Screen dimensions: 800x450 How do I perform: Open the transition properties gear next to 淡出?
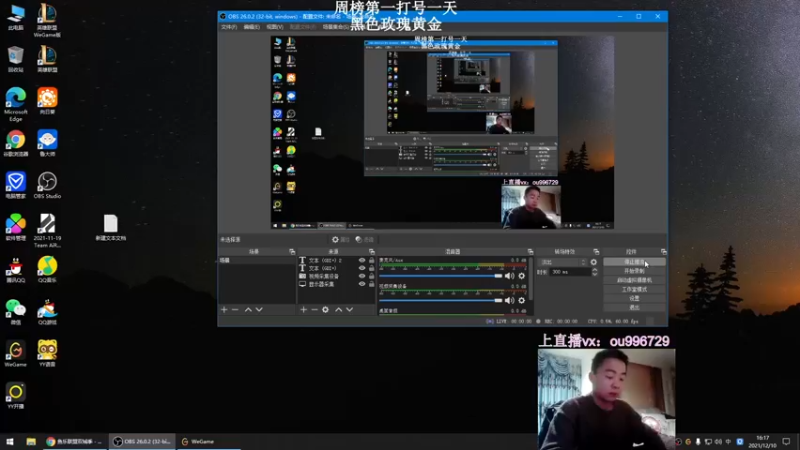(593, 262)
